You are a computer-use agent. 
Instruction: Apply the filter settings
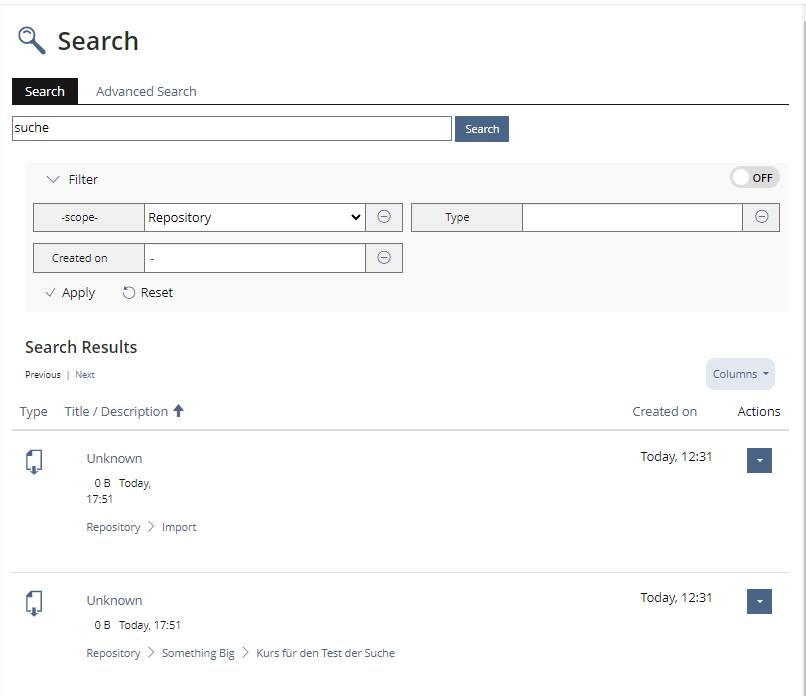[x=70, y=293]
